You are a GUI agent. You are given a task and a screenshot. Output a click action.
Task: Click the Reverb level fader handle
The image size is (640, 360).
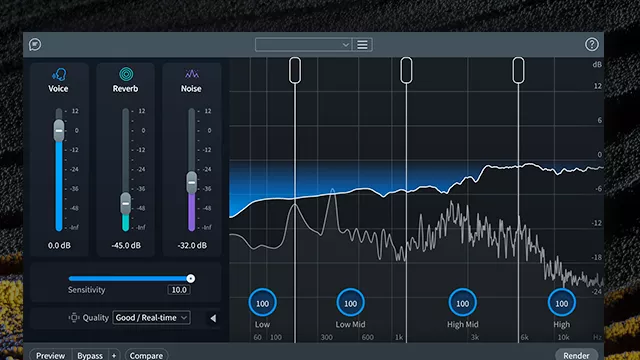(x=126, y=203)
